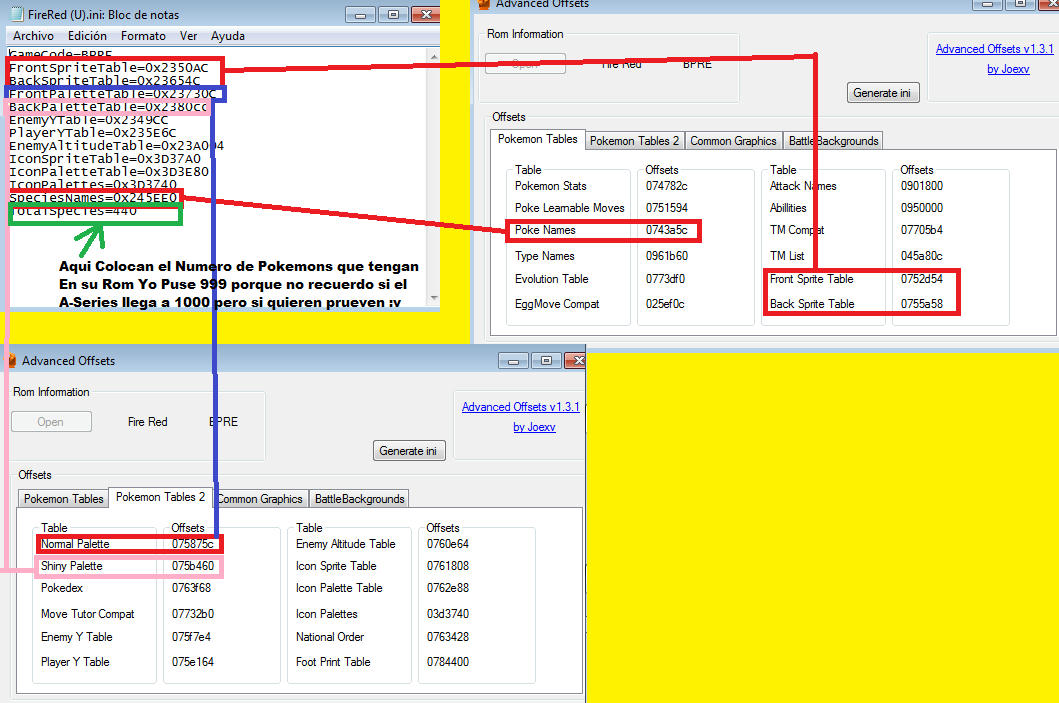Click Generate ini in upper Advanced Offsets window
This screenshot has width=1059, height=703.
click(x=883, y=93)
